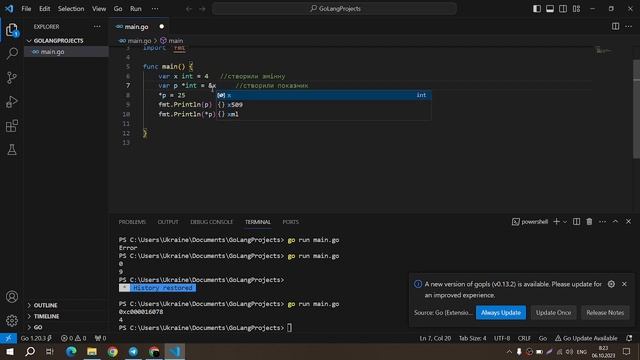Open the new terminal profile dropdown arrow
Viewport: 640px width, 360px height.
[565, 222]
